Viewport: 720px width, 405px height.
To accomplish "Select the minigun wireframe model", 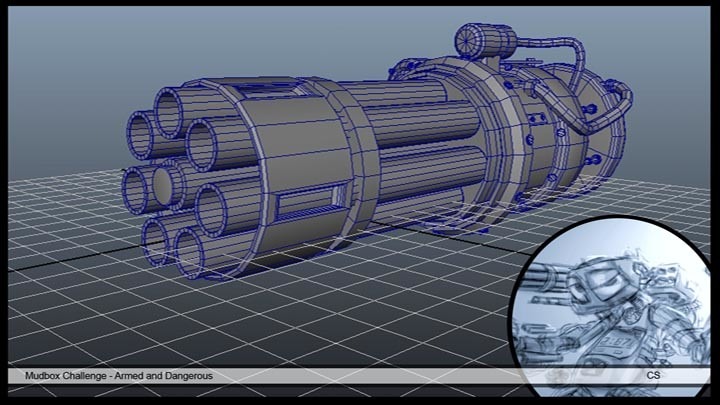I will (377, 152).
